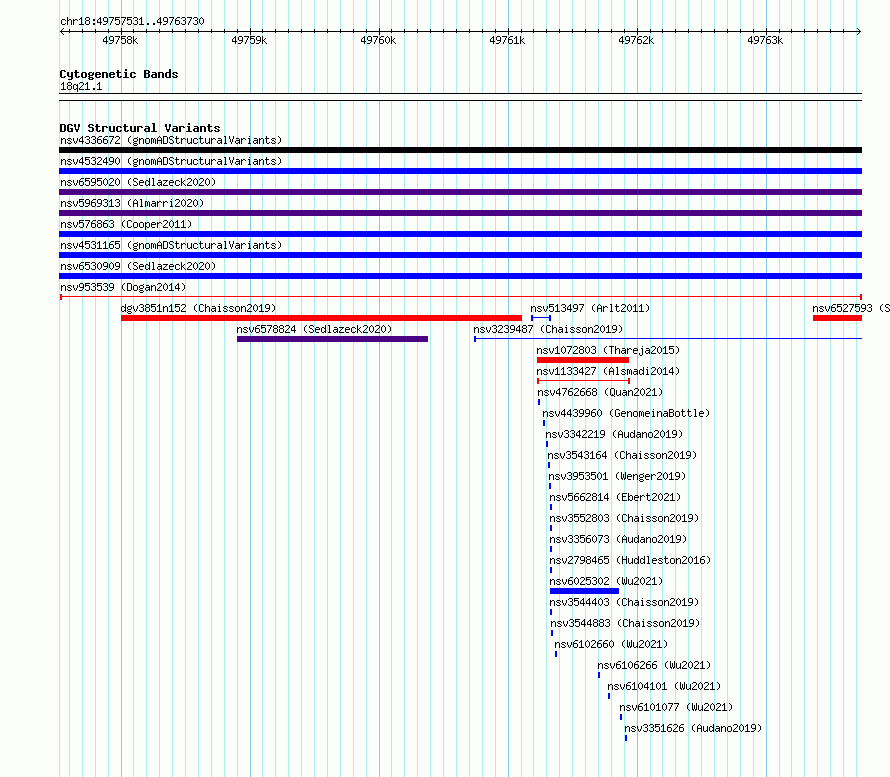890x777 pixels.
Task: Click the nsv3351626 Audano2019 label
Action: pos(693,728)
